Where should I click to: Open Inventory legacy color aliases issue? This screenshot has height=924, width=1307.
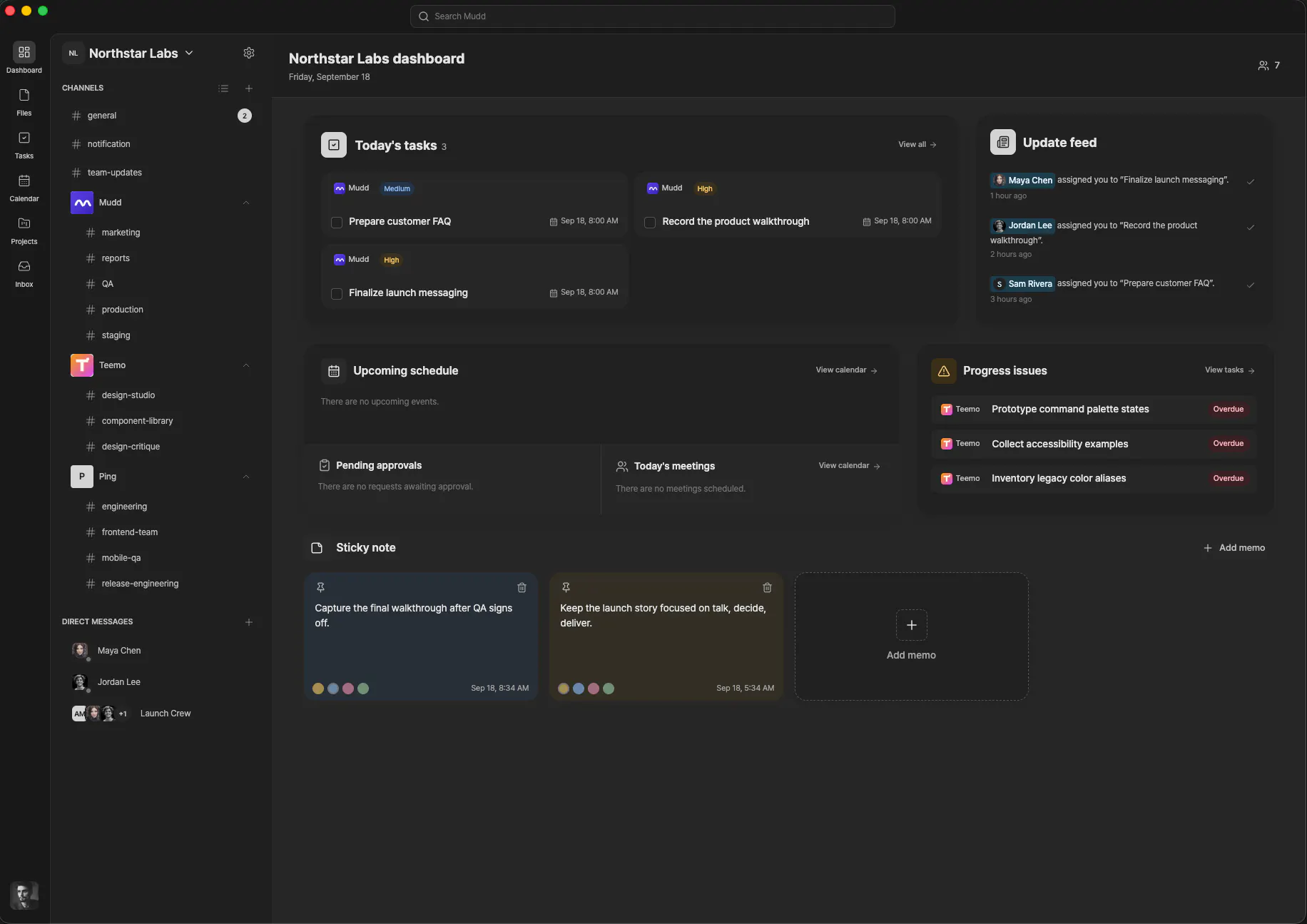click(x=1094, y=479)
